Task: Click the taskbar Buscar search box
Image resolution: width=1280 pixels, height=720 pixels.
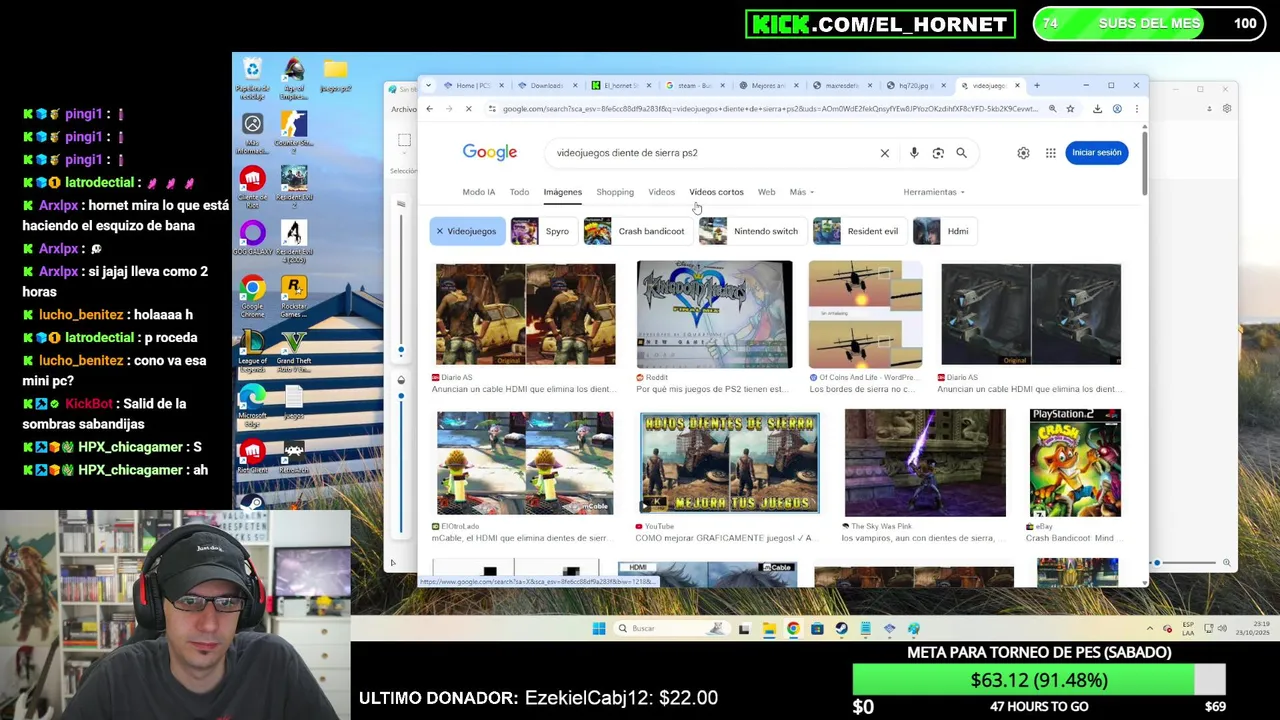Action: (670, 628)
